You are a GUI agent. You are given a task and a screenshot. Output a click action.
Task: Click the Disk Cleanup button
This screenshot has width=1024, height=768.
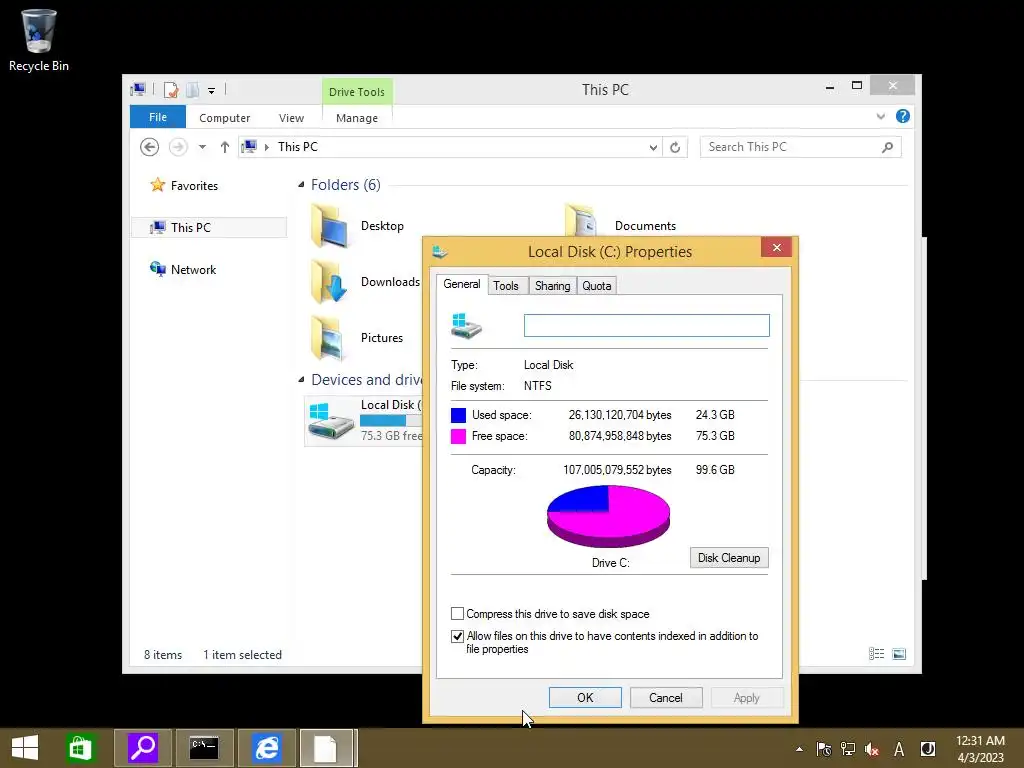[729, 558]
